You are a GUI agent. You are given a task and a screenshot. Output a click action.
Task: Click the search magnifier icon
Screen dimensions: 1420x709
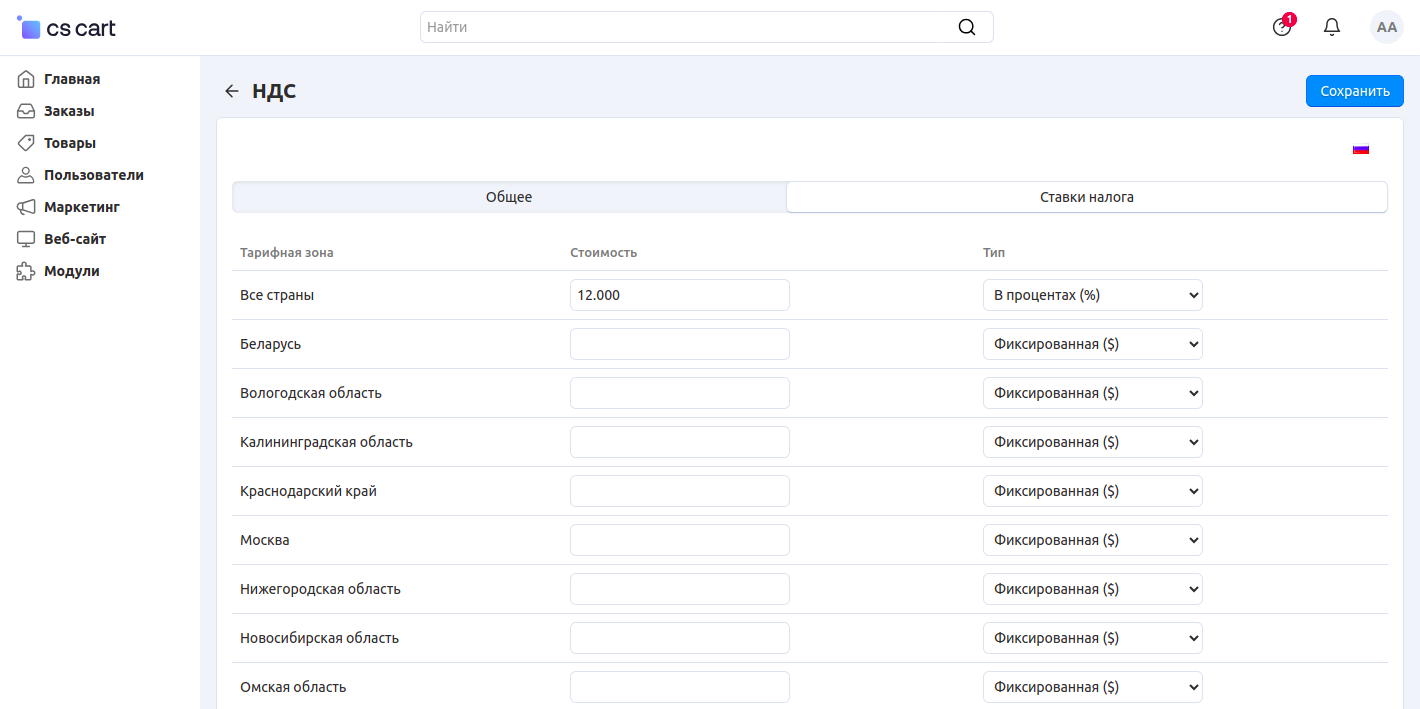click(966, 27)
